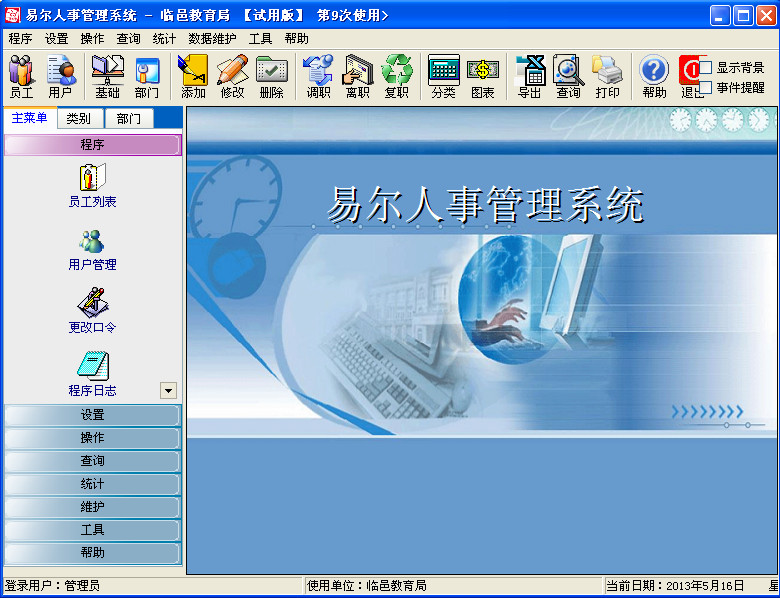Viewport: 780px width, 598px height.
Task: Click the 删除 (Delete) toolbar icon
Action: (272, 77)
